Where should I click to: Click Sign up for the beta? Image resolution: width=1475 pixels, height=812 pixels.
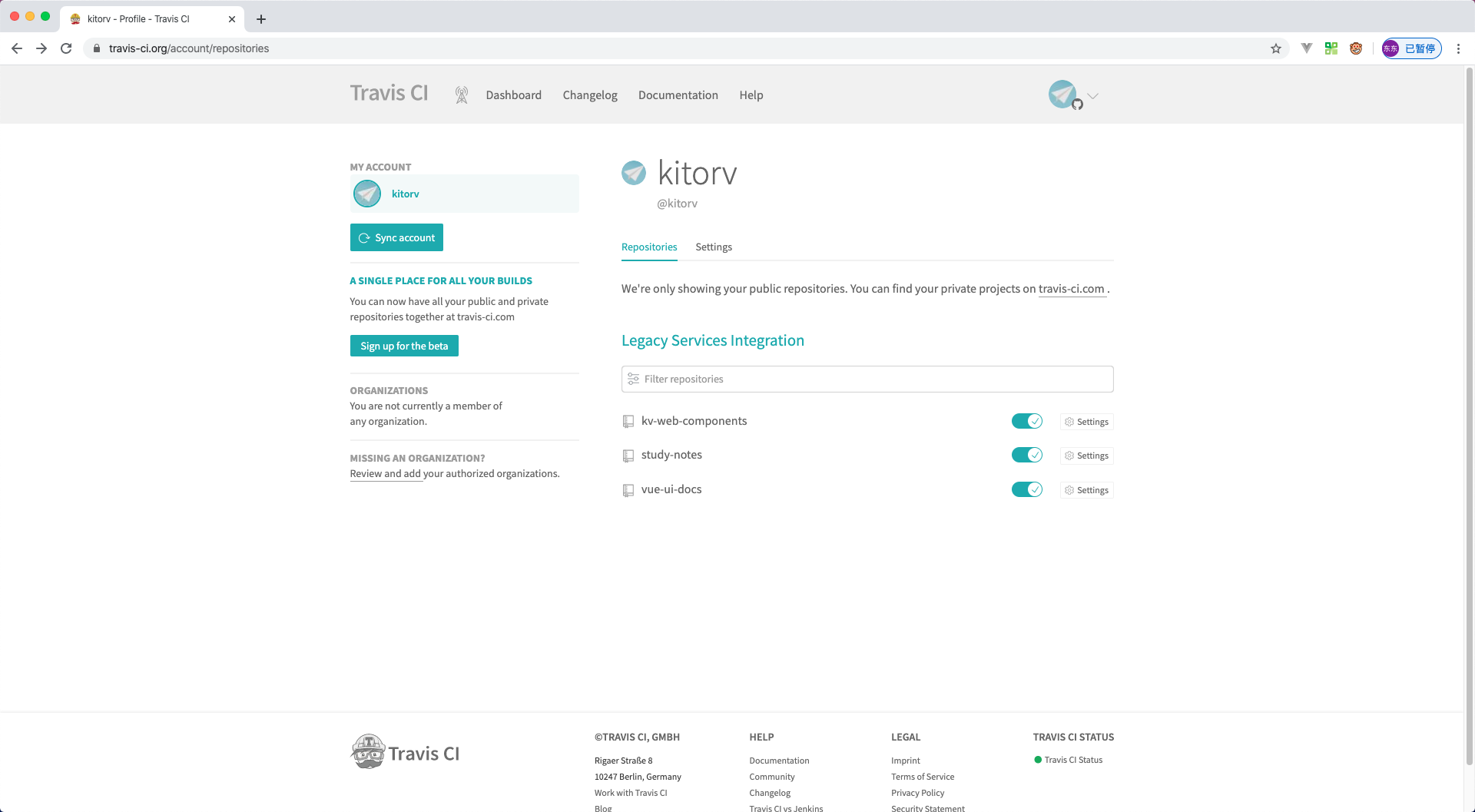(404, 346)
